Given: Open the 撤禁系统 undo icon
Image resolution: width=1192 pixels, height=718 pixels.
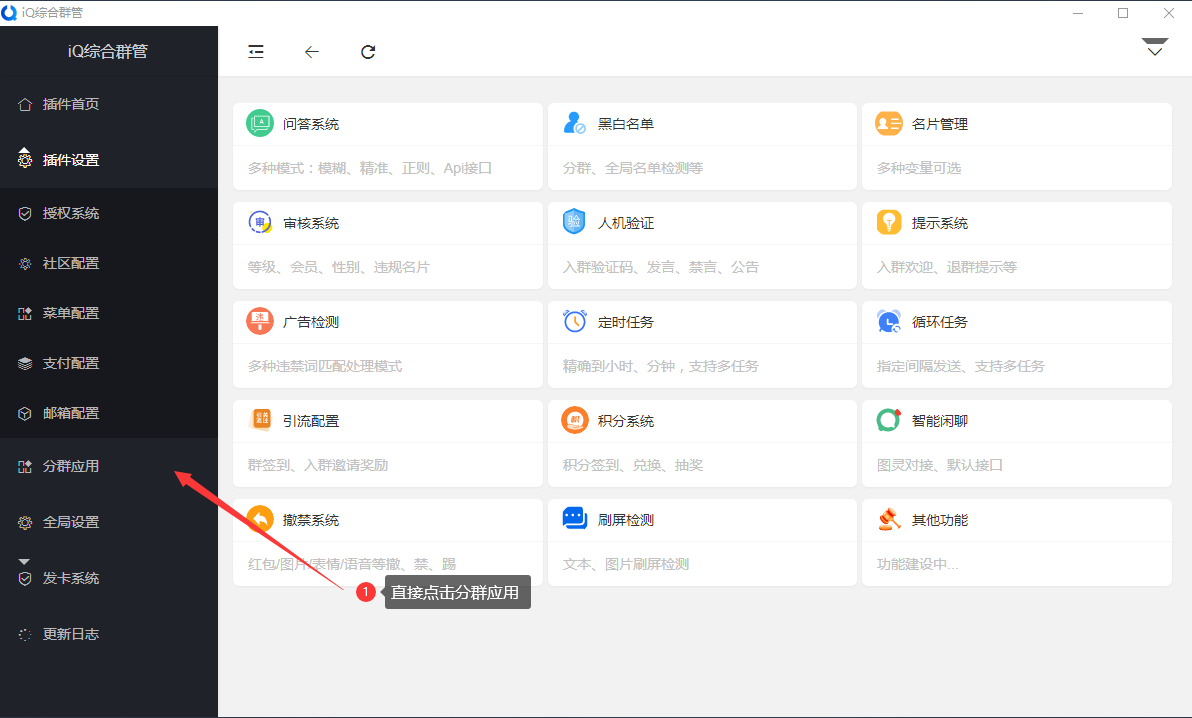Looking at the screenshot, I should coord(260,519).
